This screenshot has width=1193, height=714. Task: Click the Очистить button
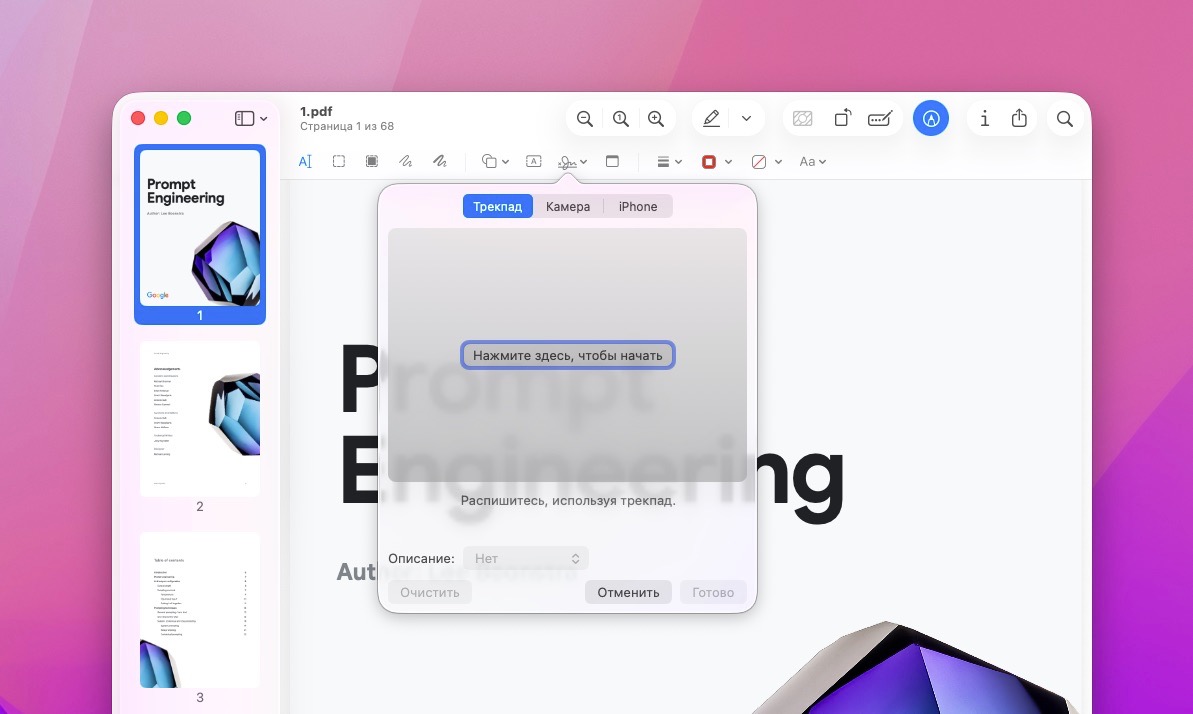tap(430, 592)
